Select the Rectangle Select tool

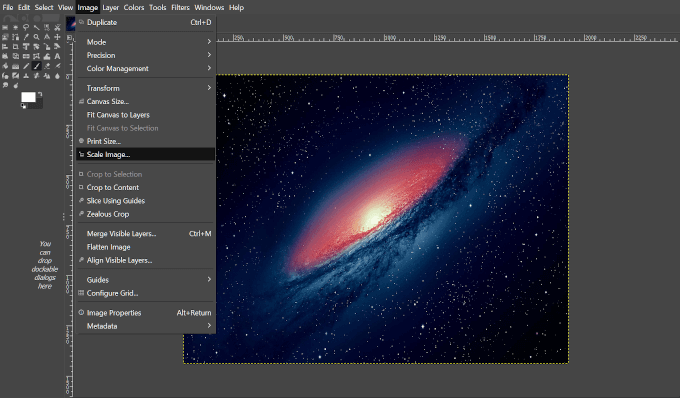pyautogui.click(x=5, y=27)
